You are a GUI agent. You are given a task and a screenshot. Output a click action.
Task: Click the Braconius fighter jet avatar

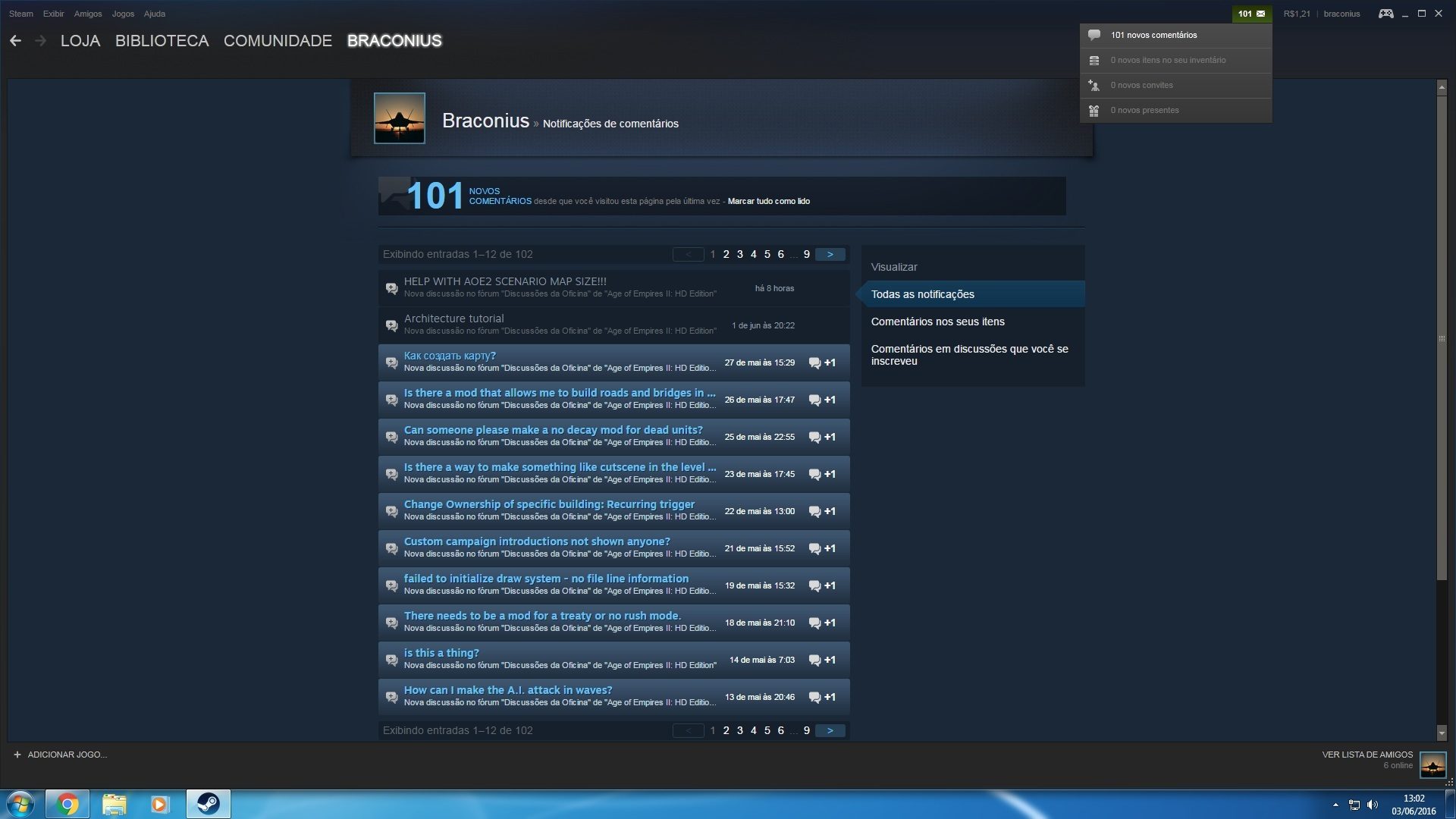pyautogui.click(x=399, y=118)
